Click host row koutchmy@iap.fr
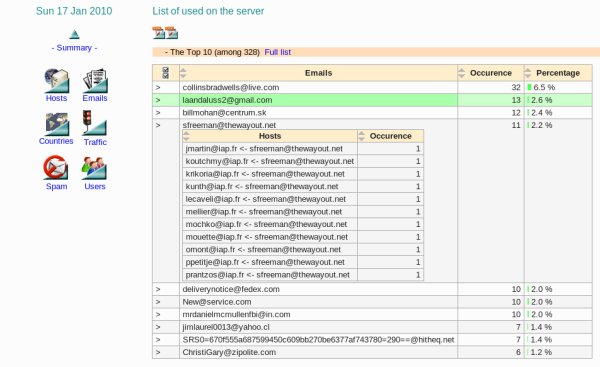The width and height of the screenshot is (600, 367). point(303,161)
